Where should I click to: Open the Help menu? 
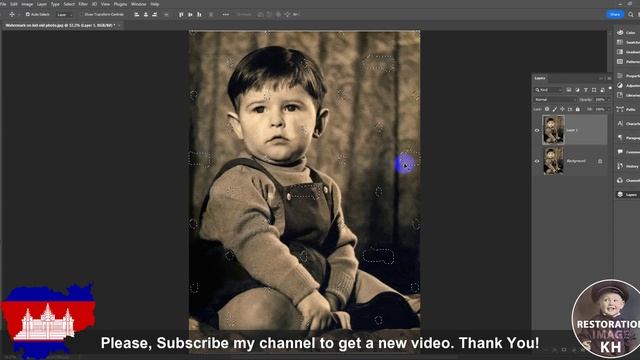(155, 4)
